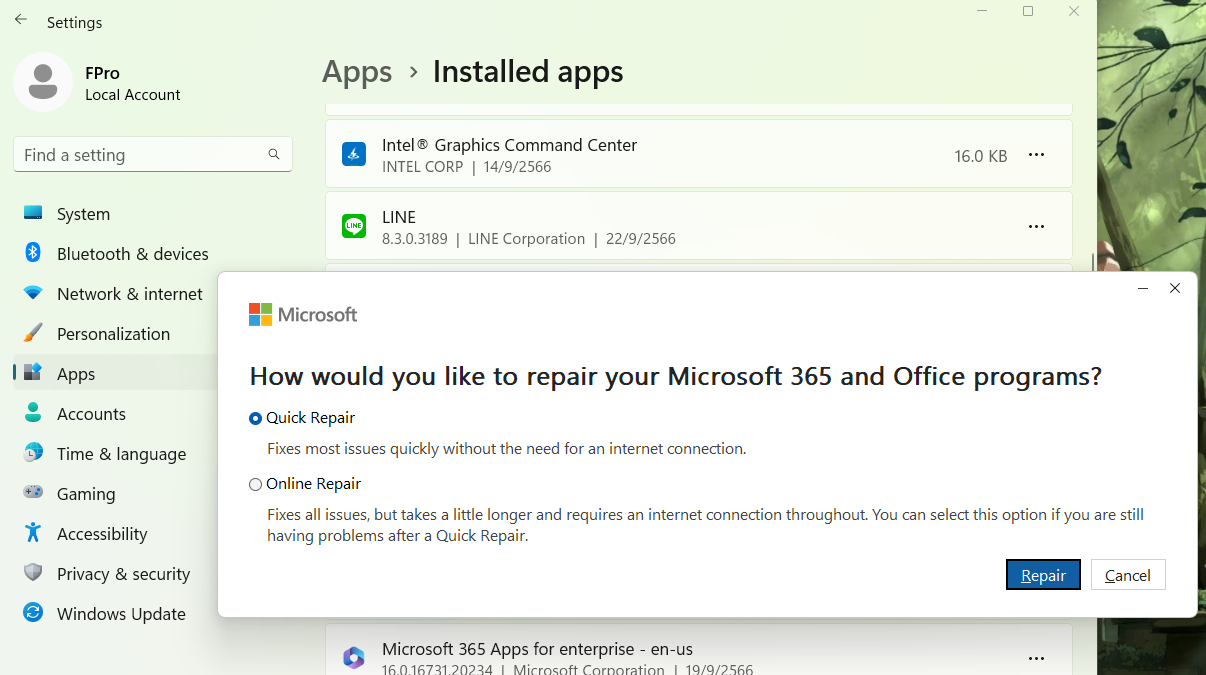
Task: Open more options for Intel Graphics Command Center
Action: coord(1036,155)
